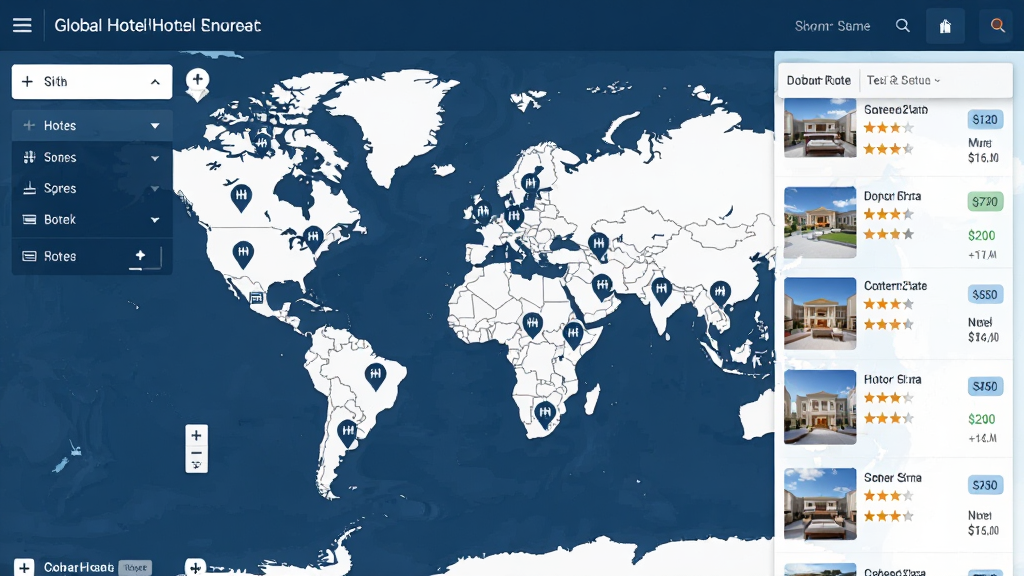The width and height of the screenshot is (1024, 576).
Task: Select the hotel pin in southwestern USA
Action: point(243,254)
